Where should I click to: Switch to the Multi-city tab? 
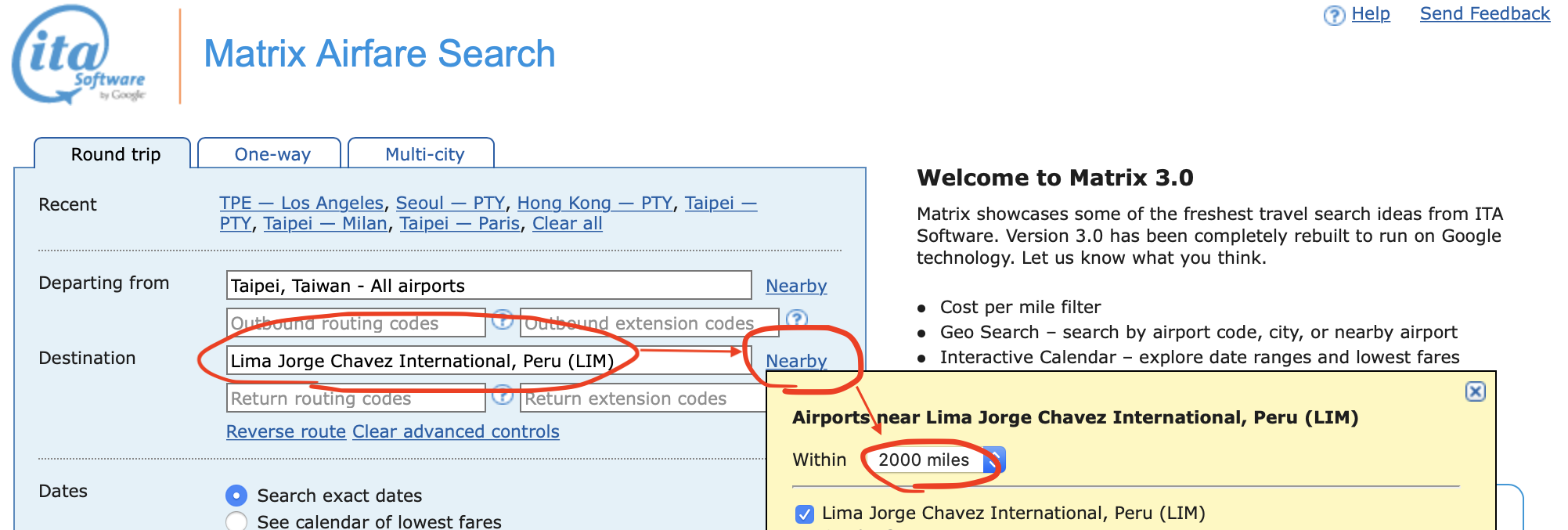pyautogui.click(x=424, y=154)
